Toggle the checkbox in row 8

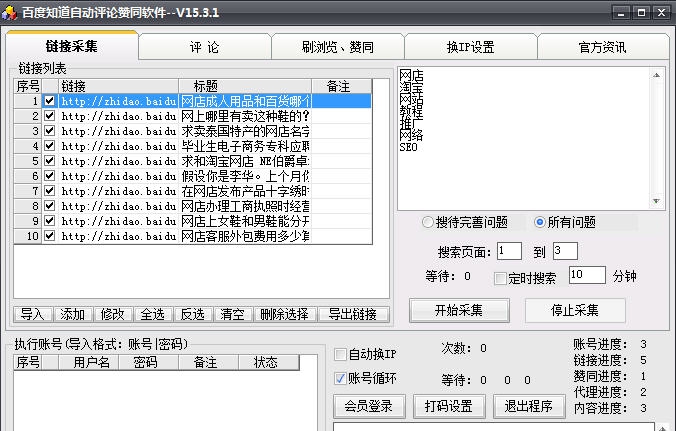point(50,206)
